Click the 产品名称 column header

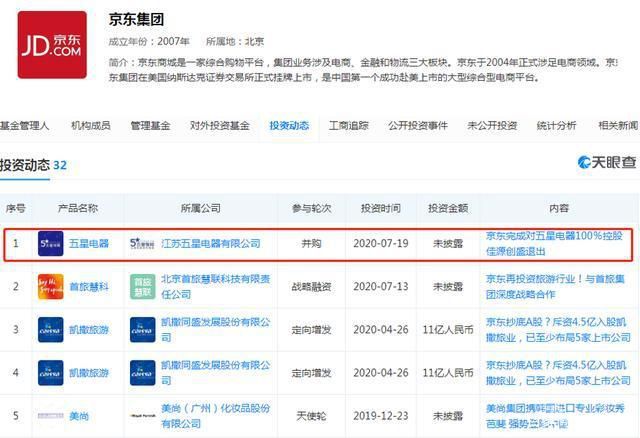pos(78,208)
